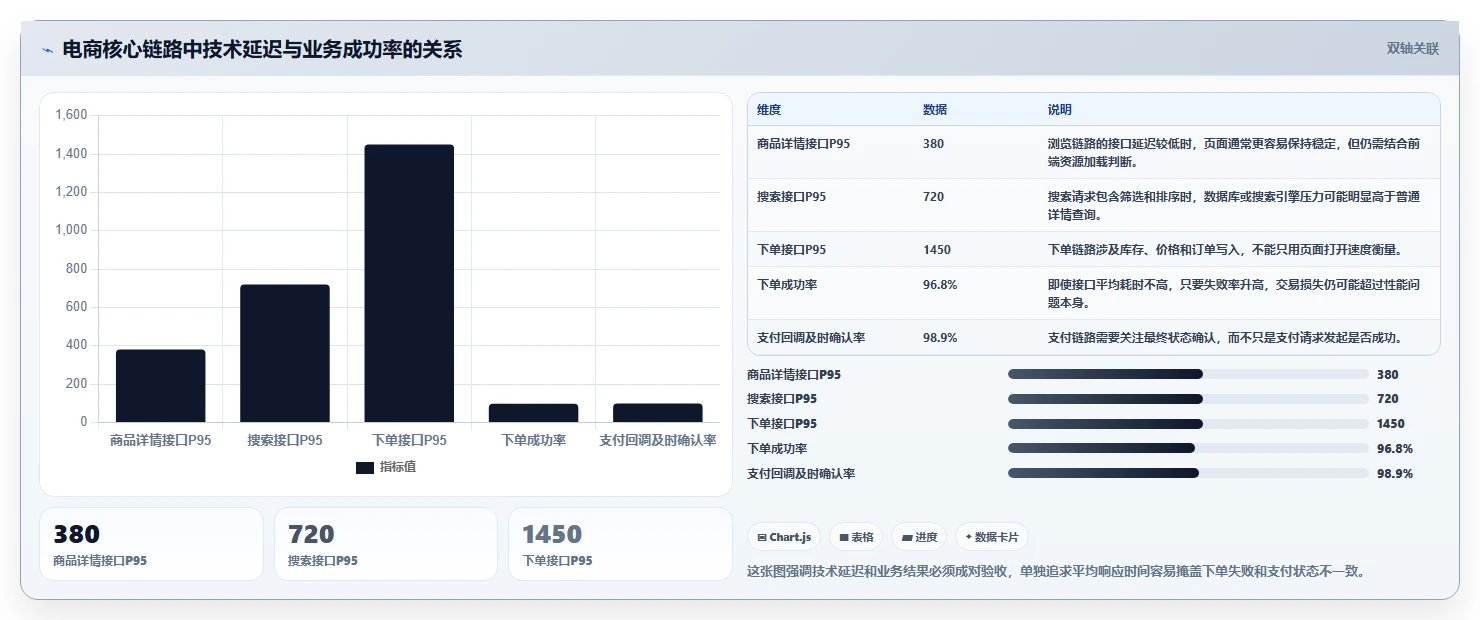Click the 维度 column header
This screenshot has height=620, width=1480.
coord(769,109)
